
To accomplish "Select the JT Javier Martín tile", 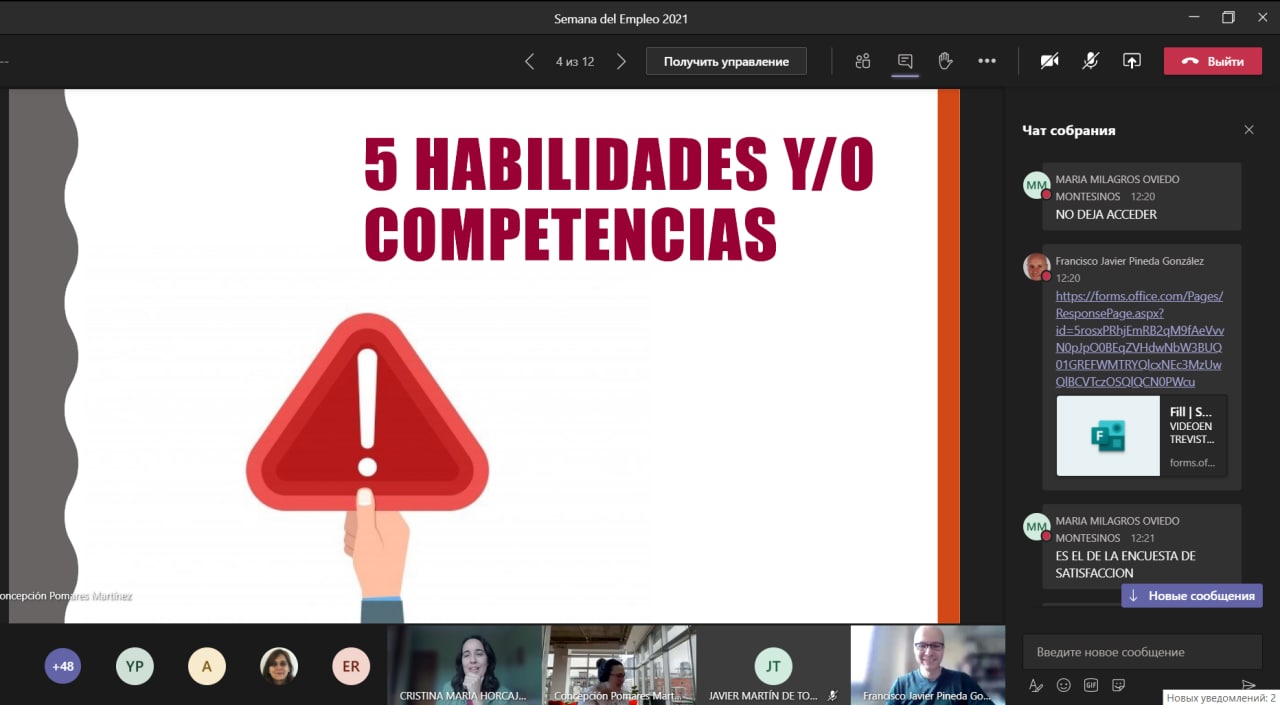I will click(773, 665).
